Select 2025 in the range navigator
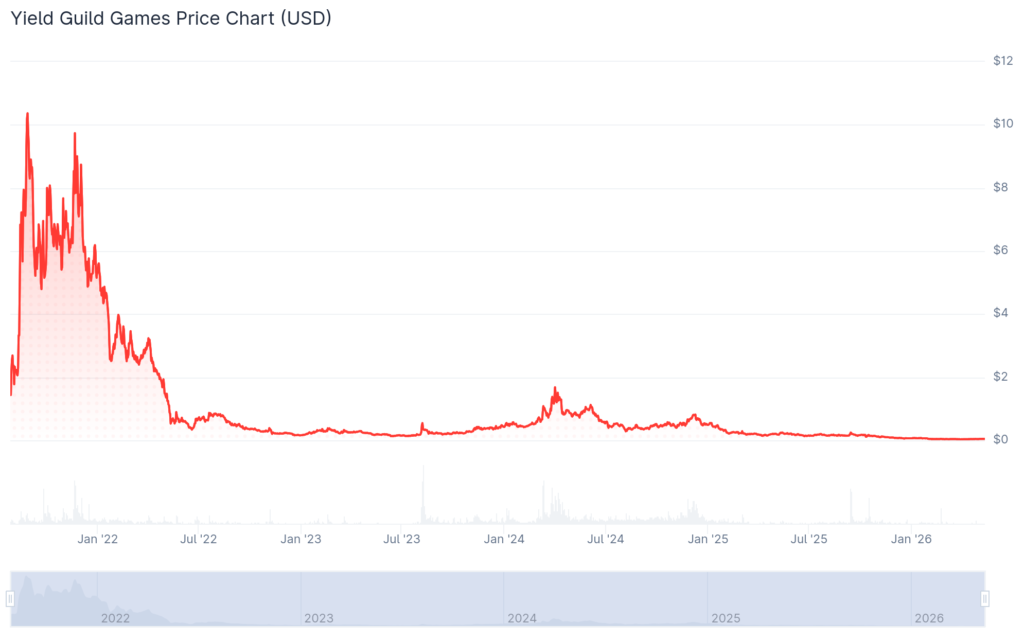This screenshot has width=1024, height=642. pos(726,618)
